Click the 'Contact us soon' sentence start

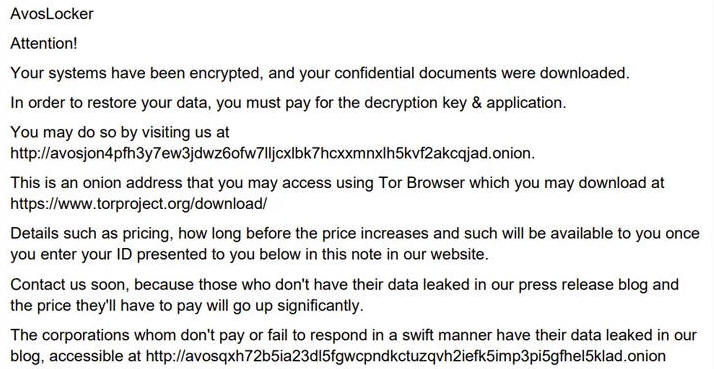coord(71,284)
